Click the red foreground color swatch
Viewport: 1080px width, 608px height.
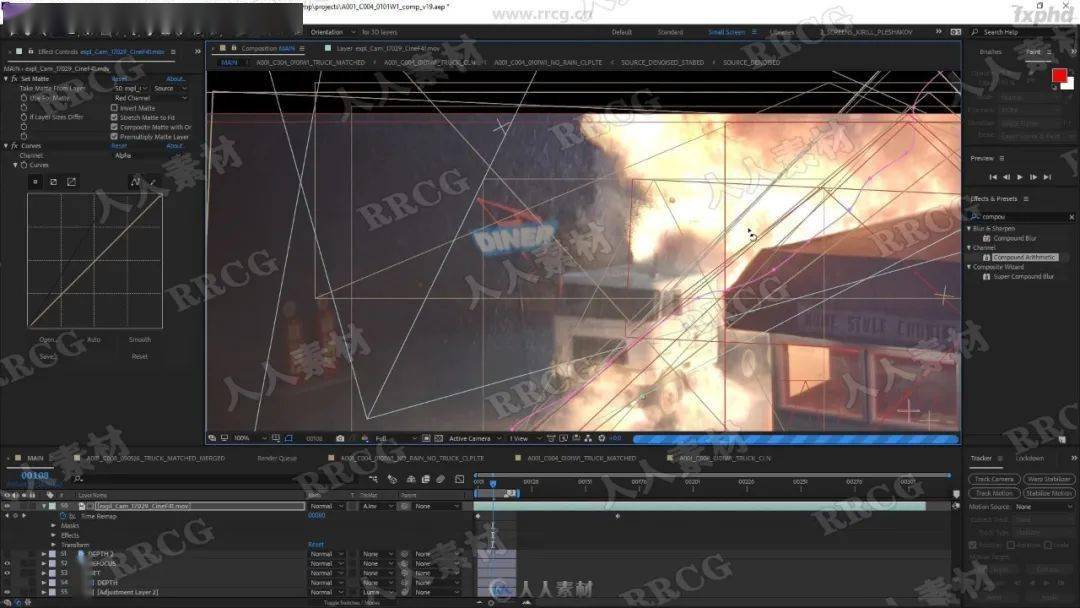tap(1059, 74)
